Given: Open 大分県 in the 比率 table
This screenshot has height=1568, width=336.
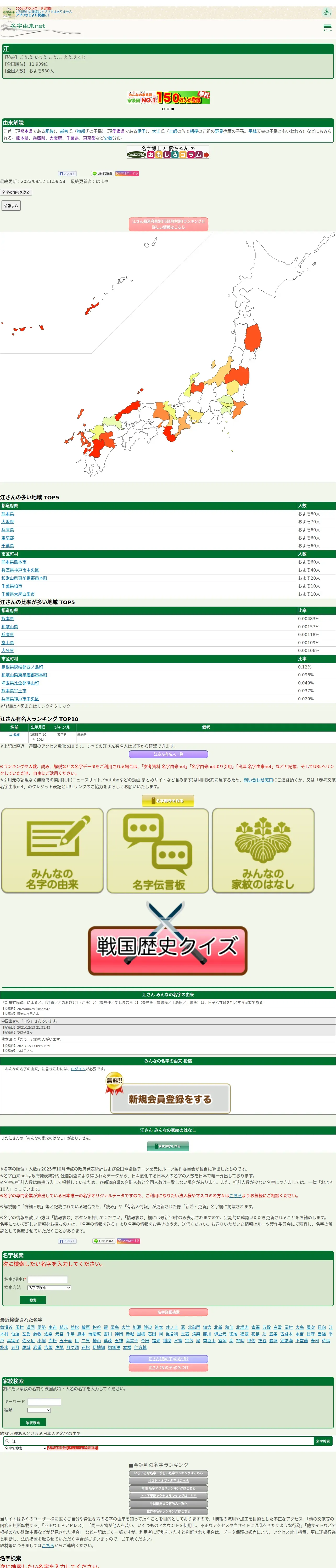Looking at the screenshot, I should click(x=7, y=650).
